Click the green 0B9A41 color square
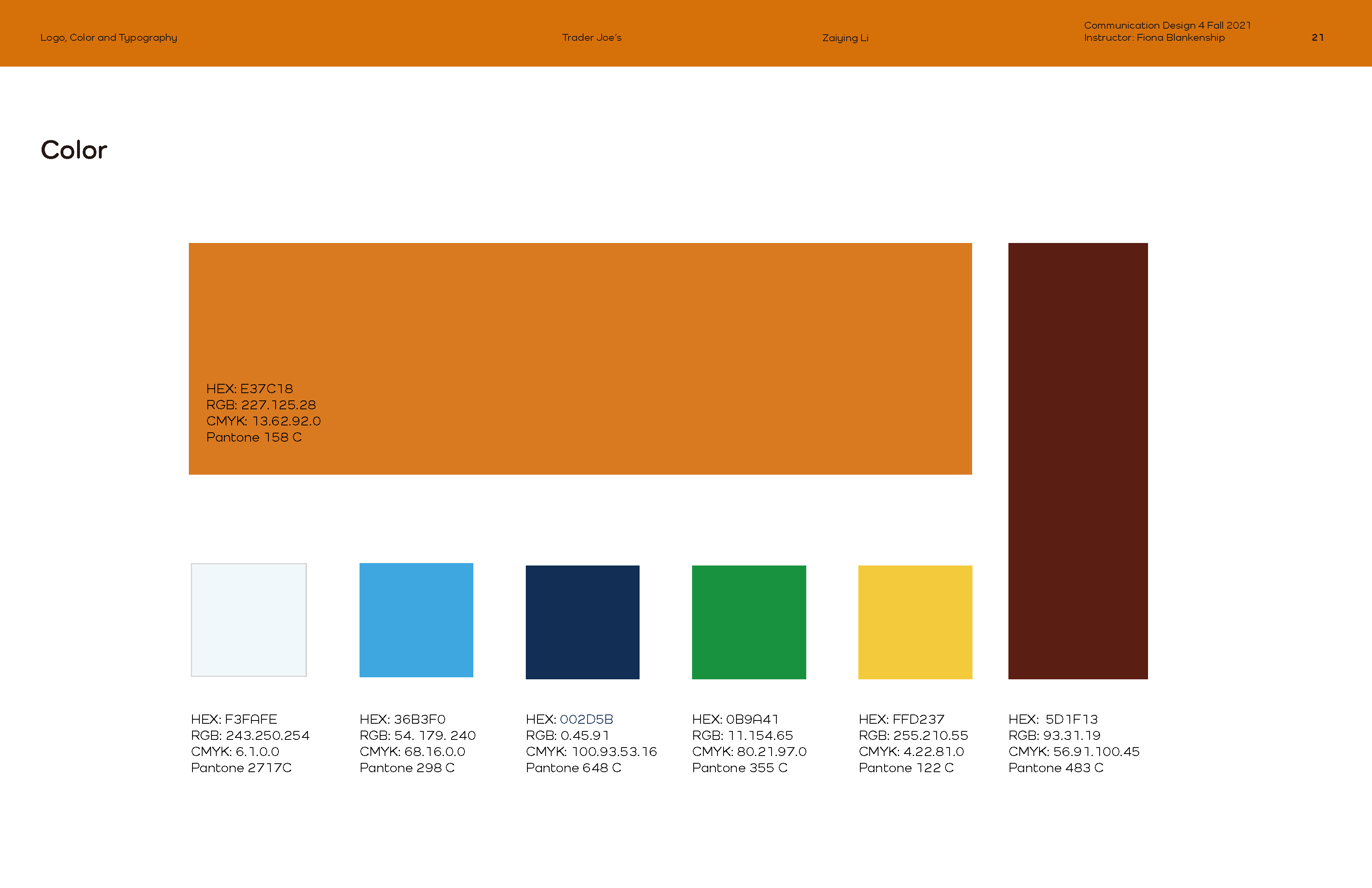Image resolution: width=1372 pixels, height=888 pixels. tap(748, 622)
